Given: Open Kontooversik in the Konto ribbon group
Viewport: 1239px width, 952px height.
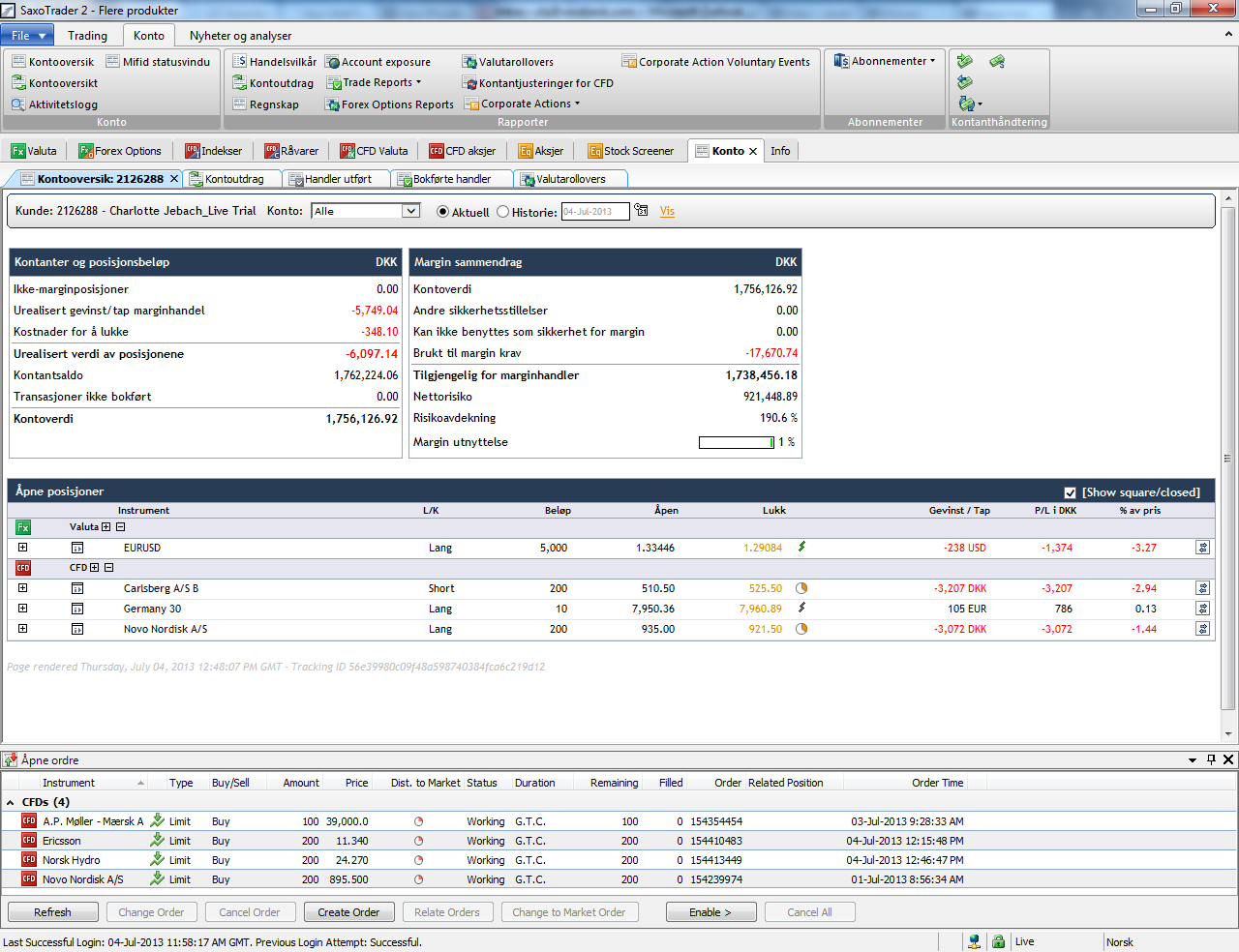Looking at the screenshot, I should tap(53, 62).
